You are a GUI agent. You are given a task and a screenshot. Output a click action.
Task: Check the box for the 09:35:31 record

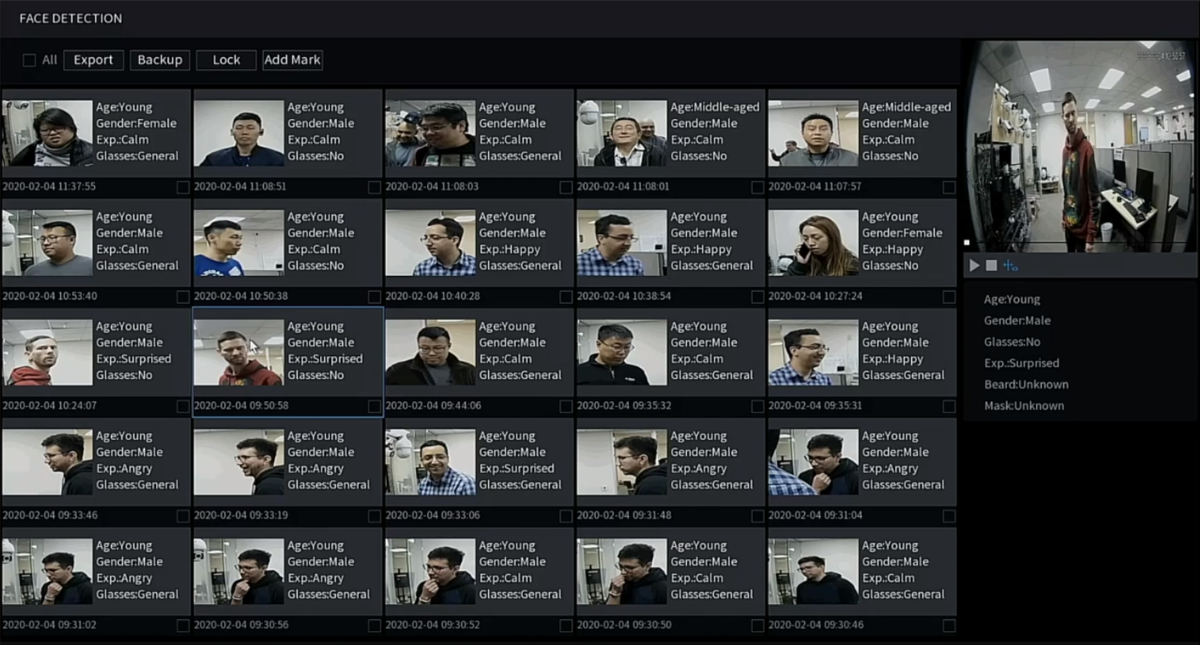[949, 406]
